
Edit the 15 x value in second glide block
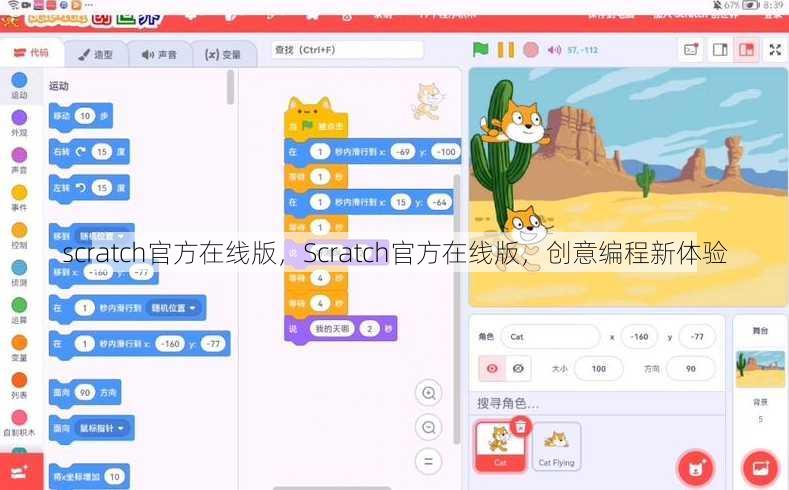401,202
